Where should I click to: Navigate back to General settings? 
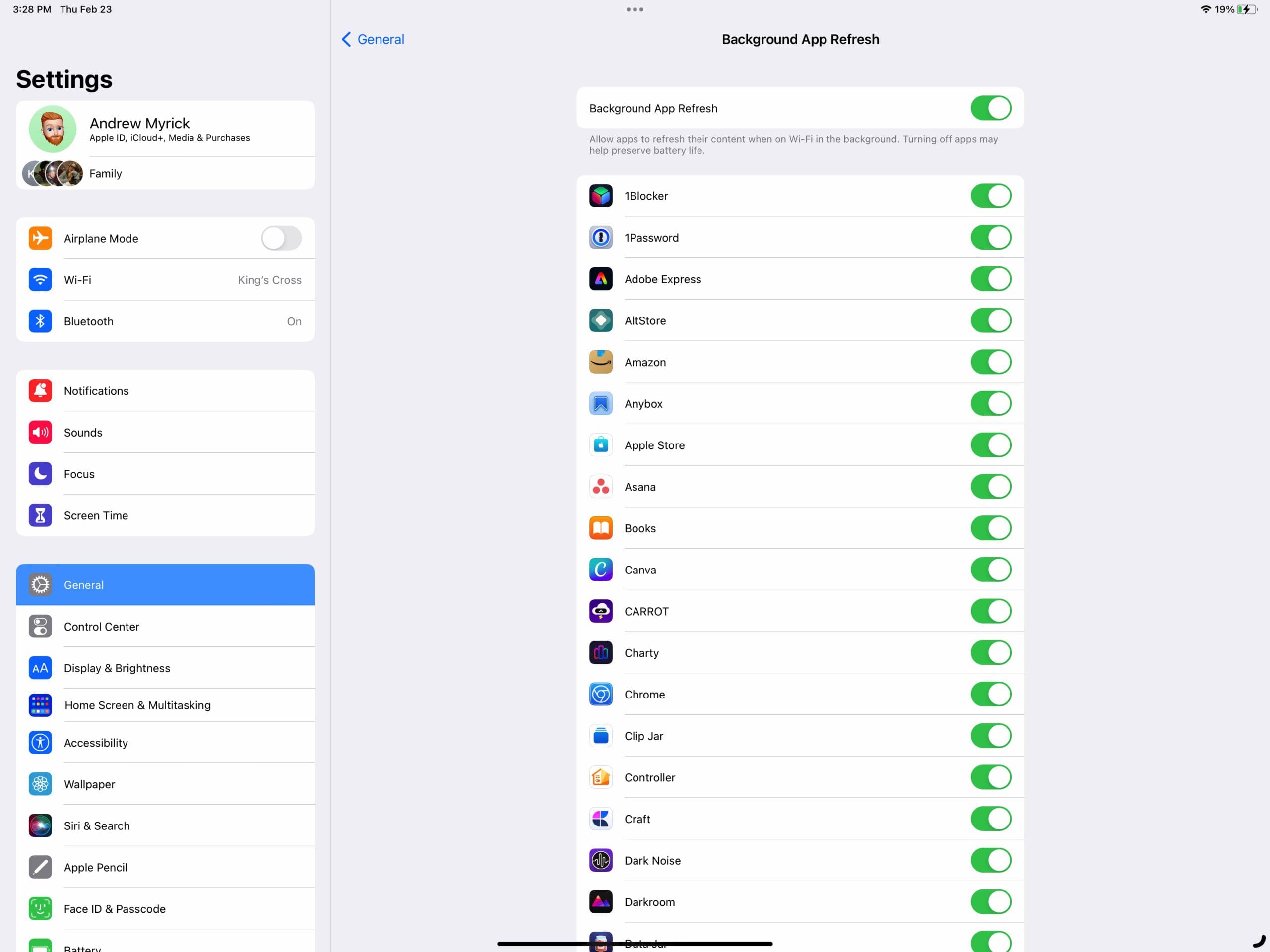(371, 38)
